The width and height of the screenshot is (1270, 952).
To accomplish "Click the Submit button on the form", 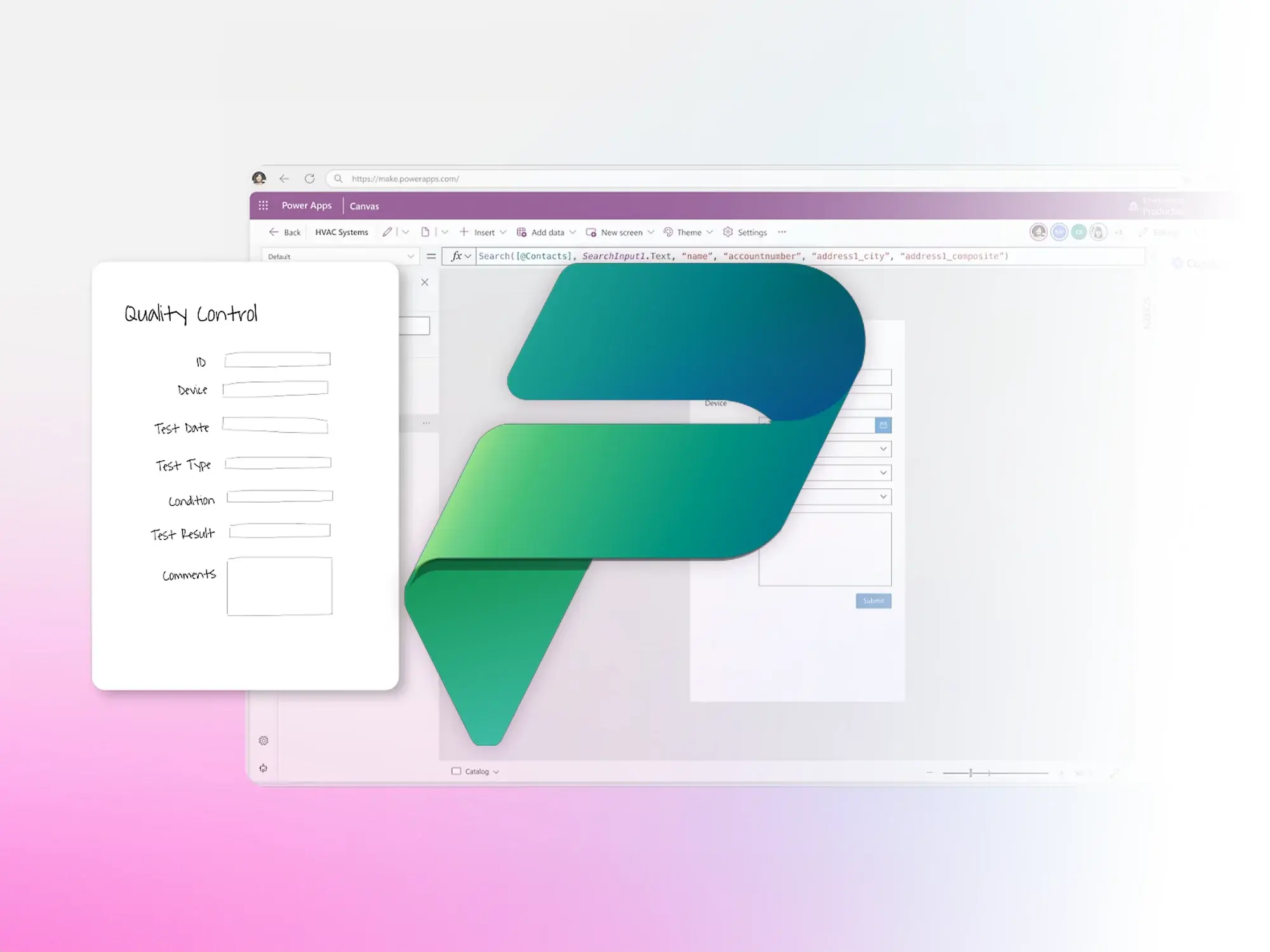I will (x=873, y=601).
